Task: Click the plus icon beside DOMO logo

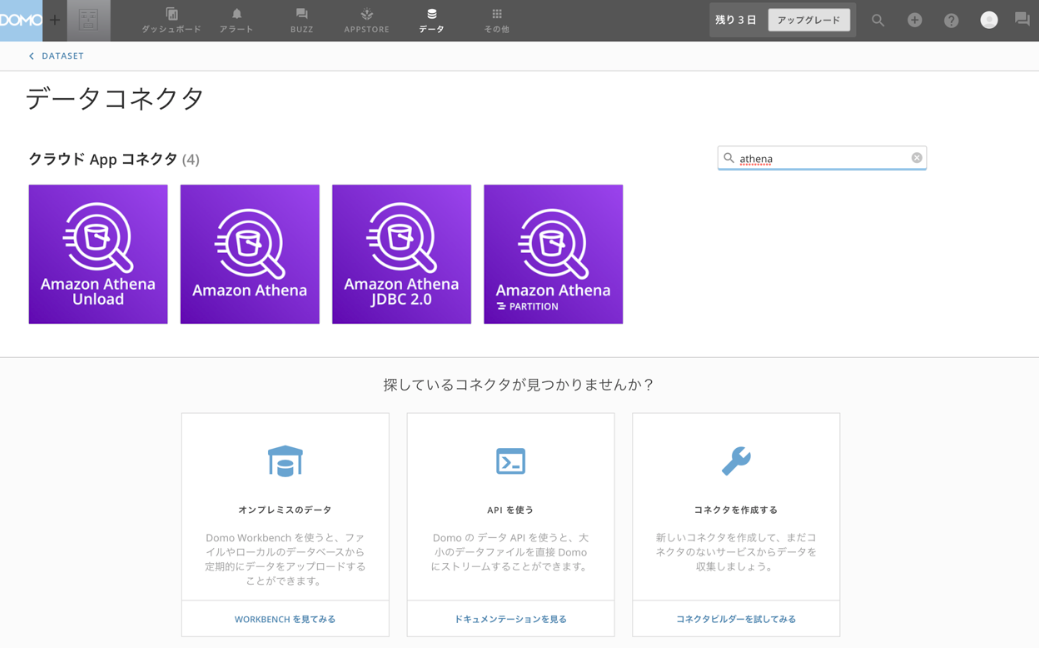Action: tap(55, 20)
